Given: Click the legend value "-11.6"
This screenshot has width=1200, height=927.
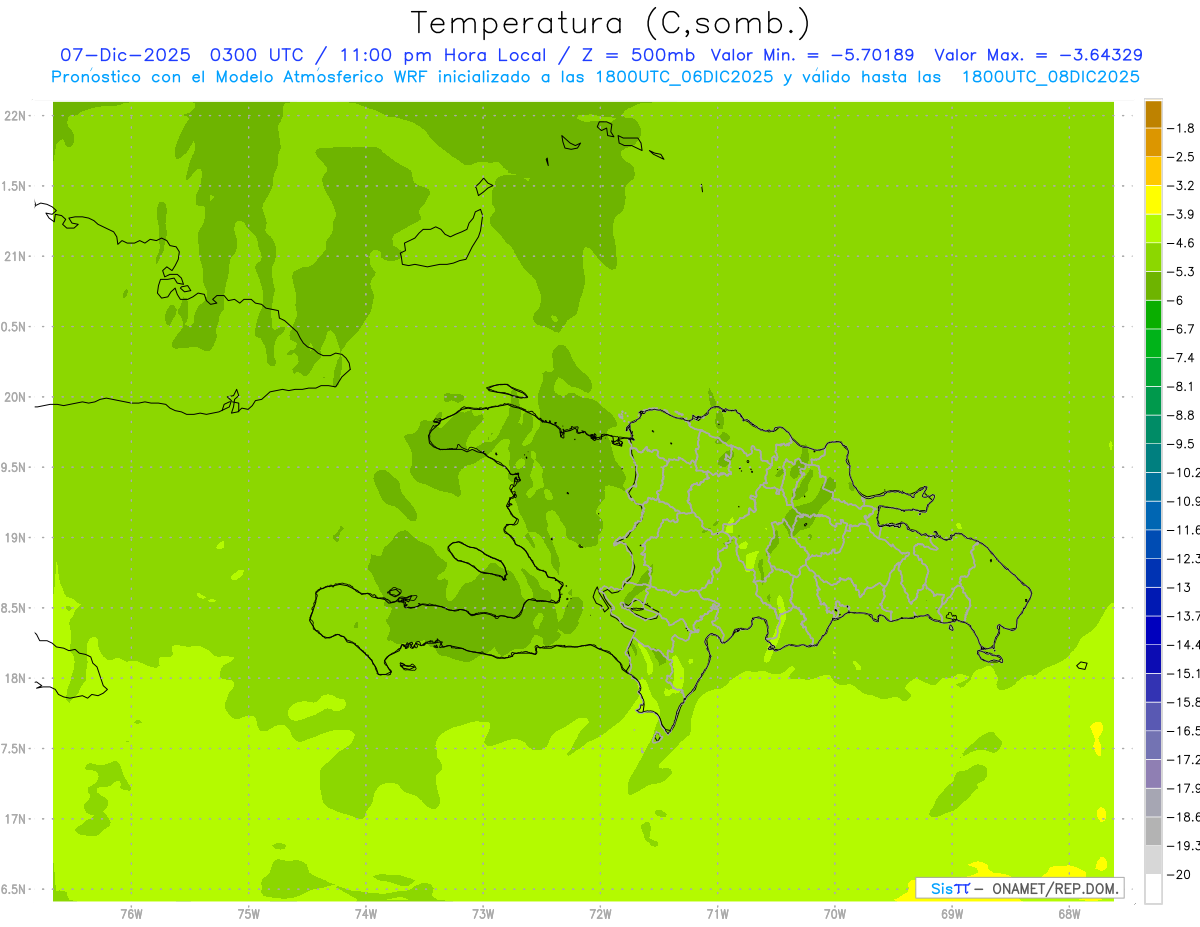Looking at the screenshot, I should (x=1183, y=530).
